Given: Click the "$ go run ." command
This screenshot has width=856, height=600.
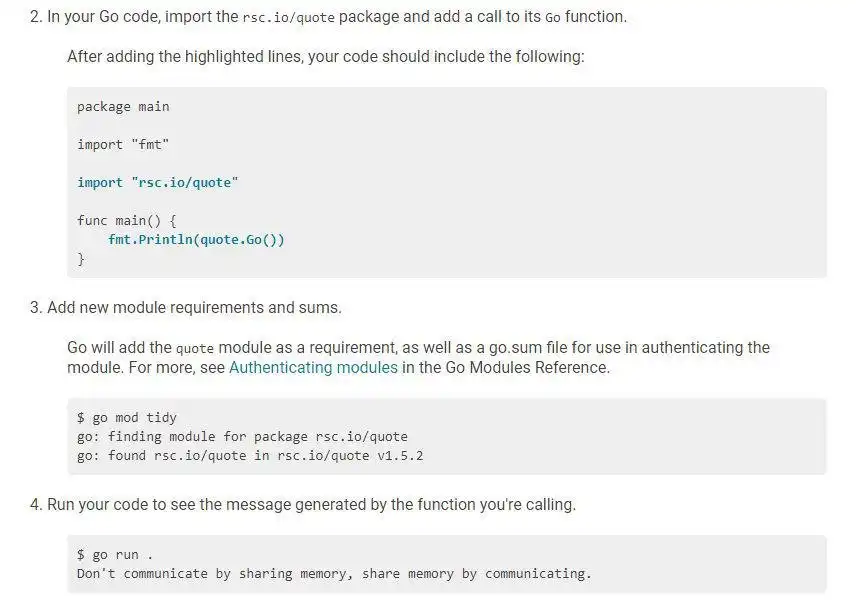Looking at the screenshot, I should click(115, 554).
